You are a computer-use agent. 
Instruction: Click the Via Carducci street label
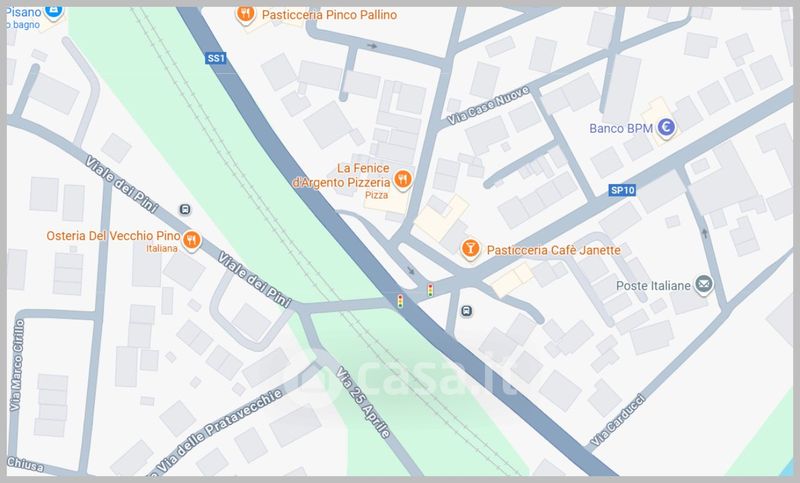click(x=618, y=420)
